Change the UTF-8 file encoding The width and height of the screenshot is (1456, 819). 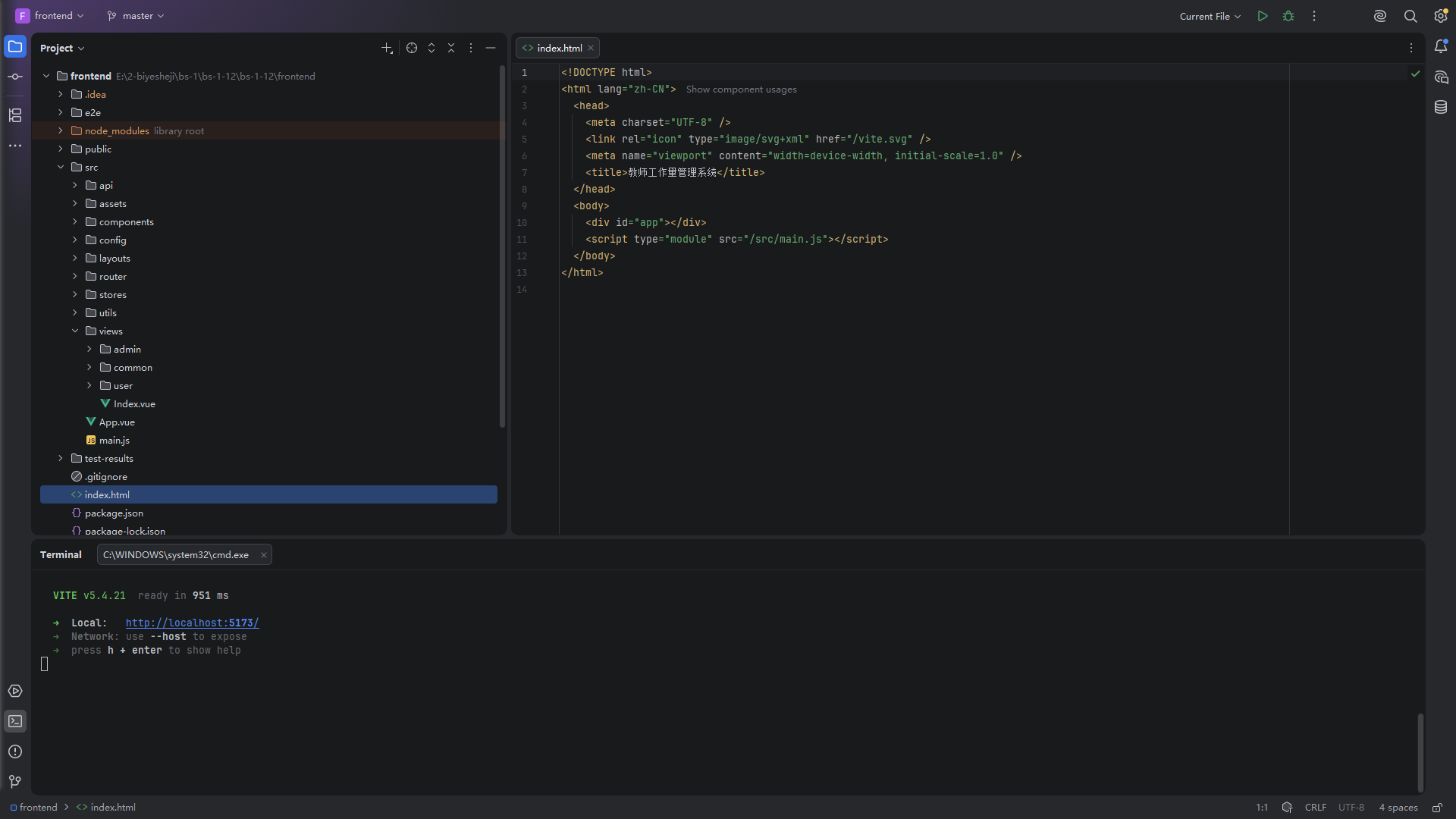pyautogui.click(x=1351, y=808)
